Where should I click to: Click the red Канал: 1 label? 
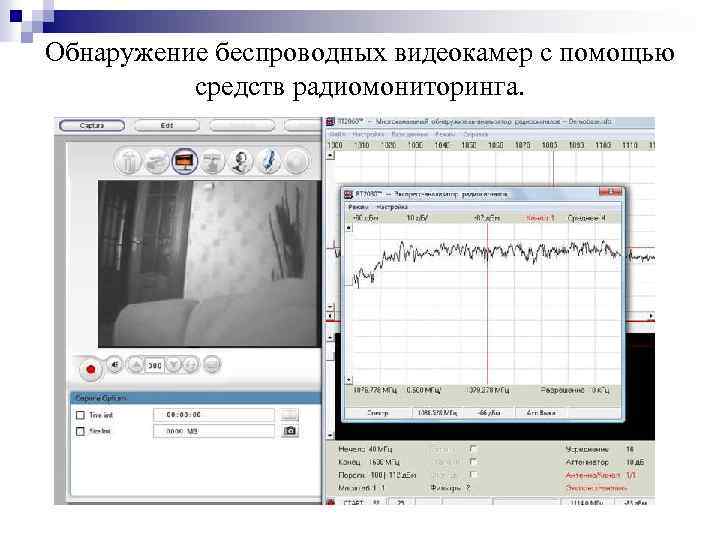pyautogui.click(x=540, y=218)
